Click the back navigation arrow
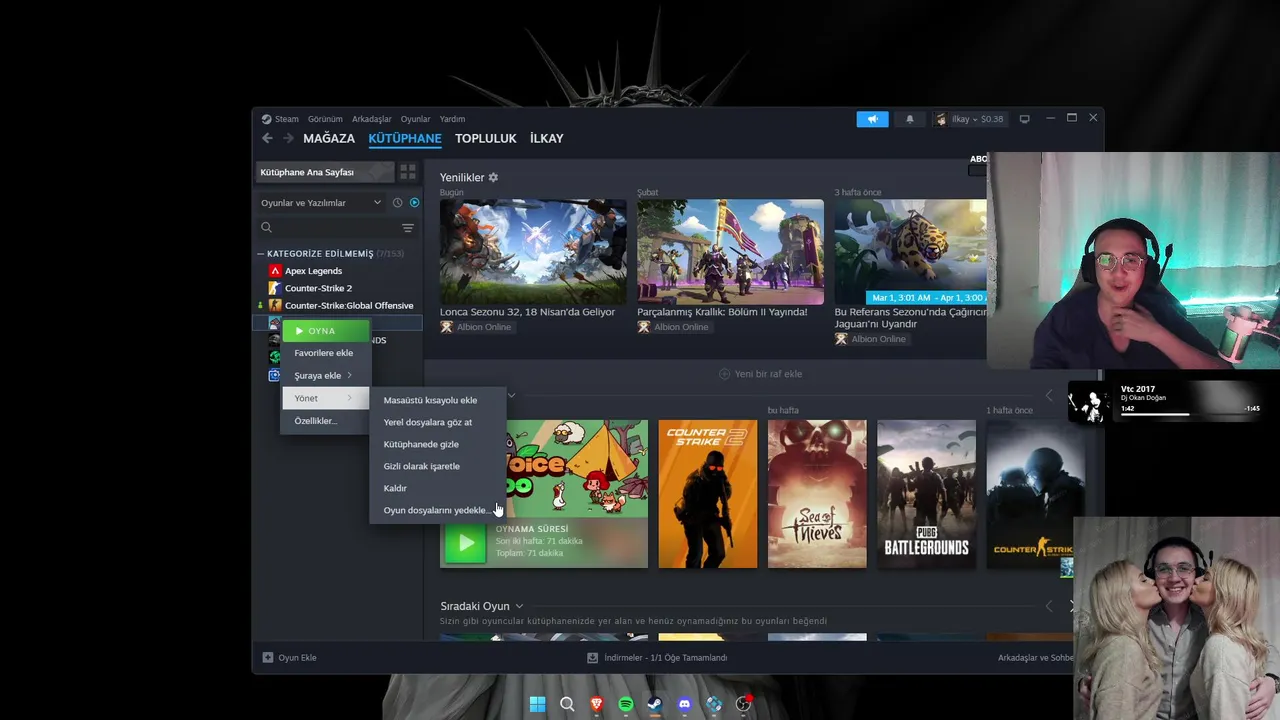 [267, 138]
